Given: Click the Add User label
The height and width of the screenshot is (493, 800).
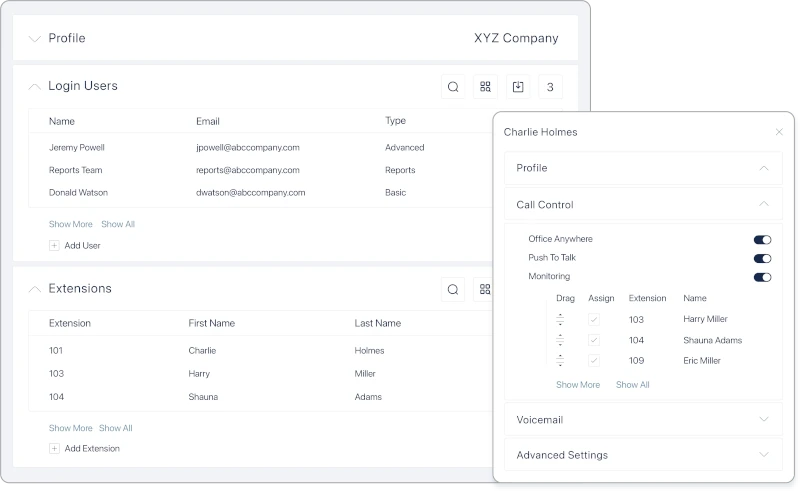Looking at the screenshot, I should [82, 245].
